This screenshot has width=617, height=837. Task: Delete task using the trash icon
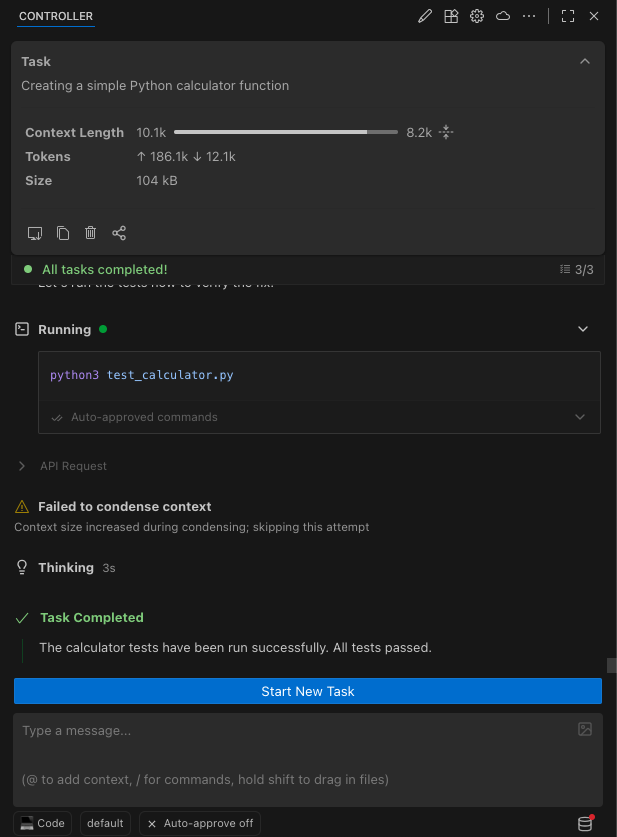coord(91,233)
